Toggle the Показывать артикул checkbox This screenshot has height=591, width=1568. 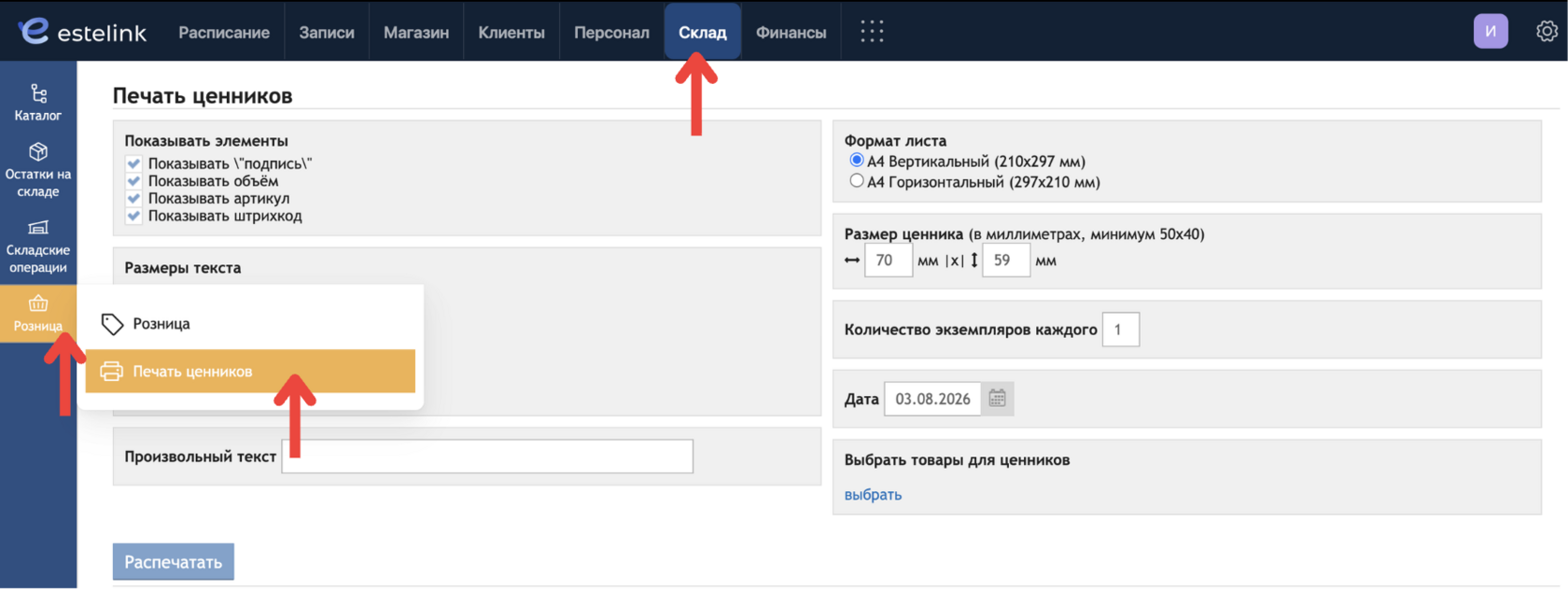pyautogui.click(x=133, y=199)
